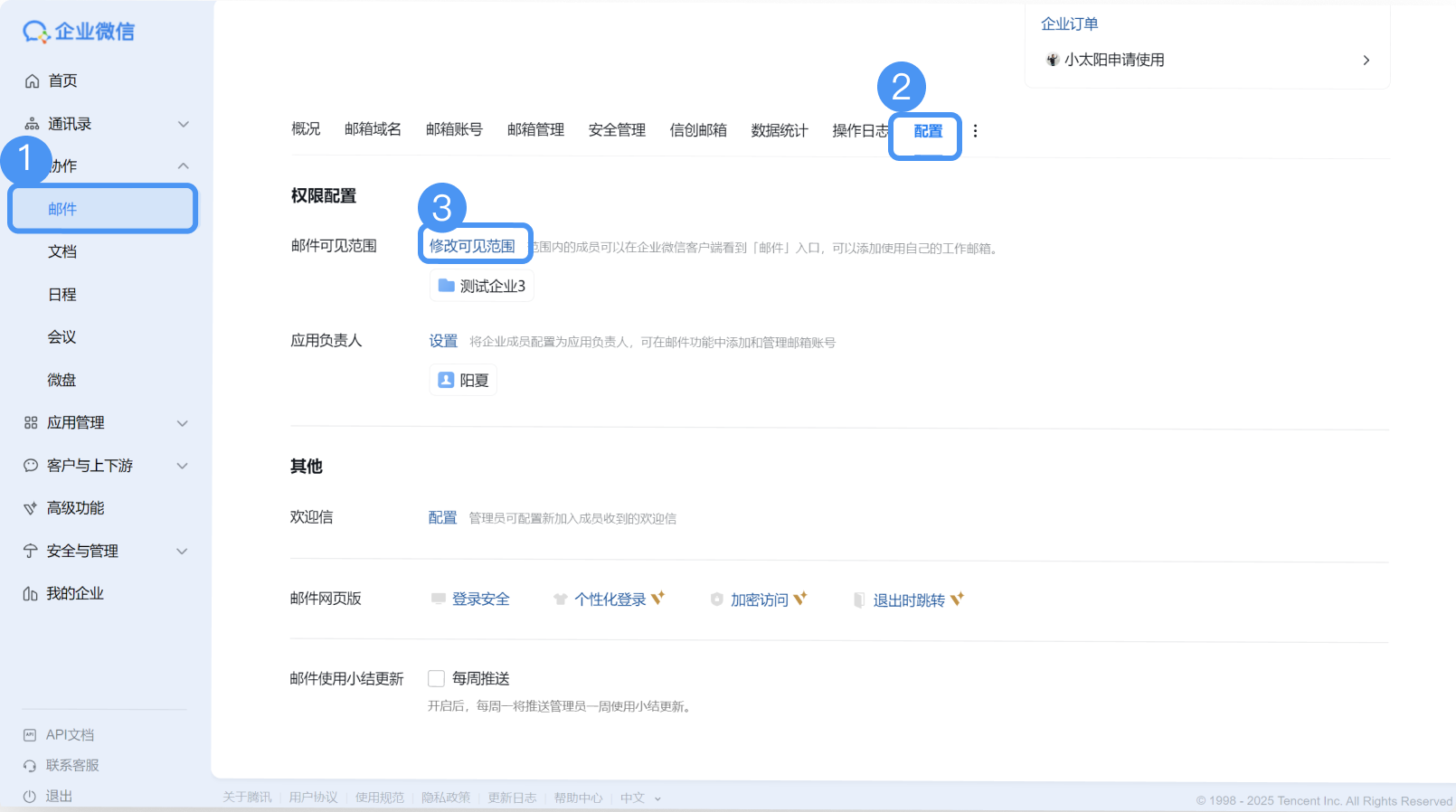1456x812 pixels.
Task: Expand the 安全与管理 section
Action: (x=182, y=552)
